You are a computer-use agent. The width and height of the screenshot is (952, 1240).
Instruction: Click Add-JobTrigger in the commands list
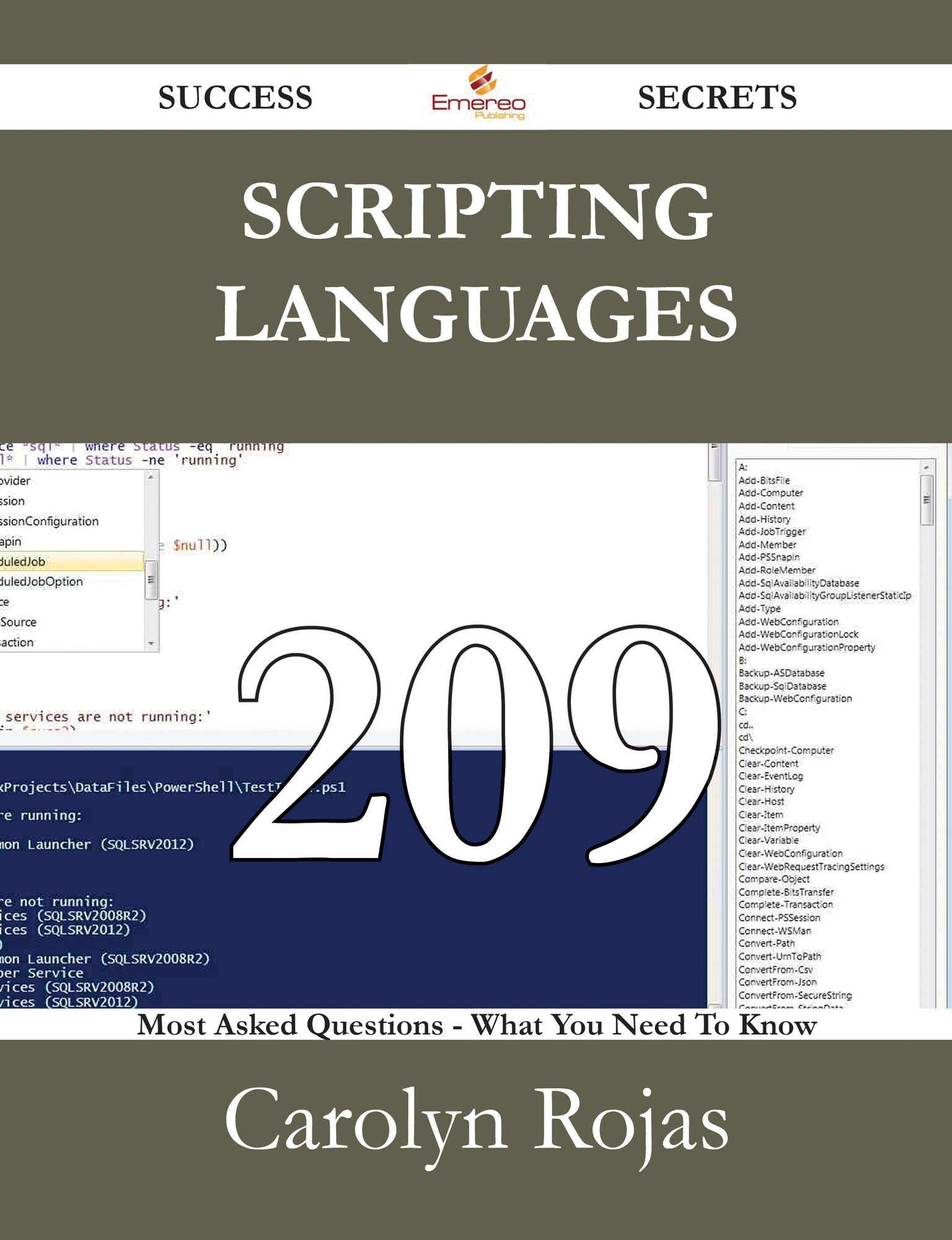(772, 531)
